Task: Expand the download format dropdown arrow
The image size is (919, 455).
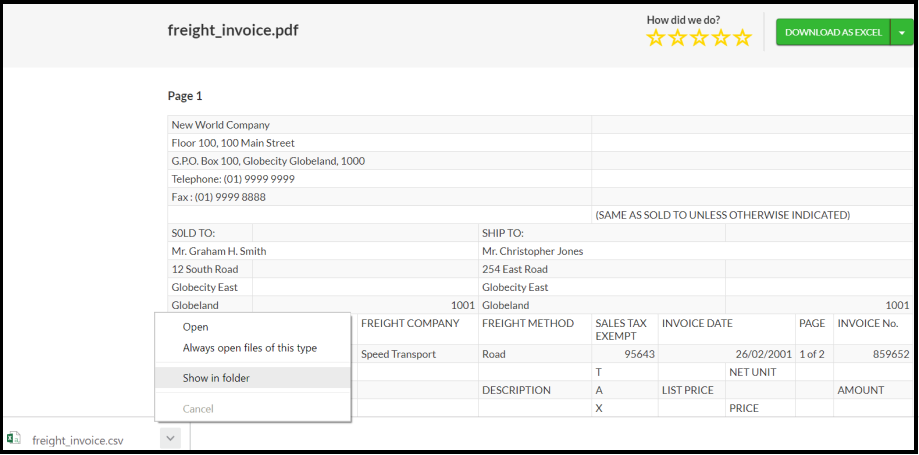Action: pos(902,32)
